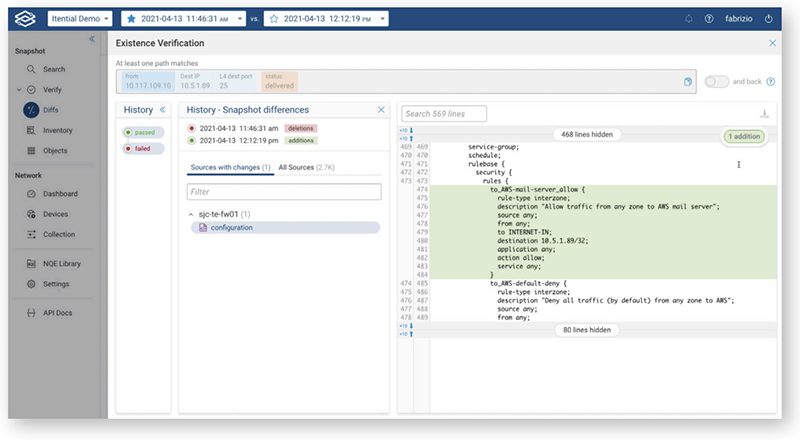The width and height of the screenshot is (800, 440).
Task: Click the Search 569 lines field
Action: (x=445, y=114)
